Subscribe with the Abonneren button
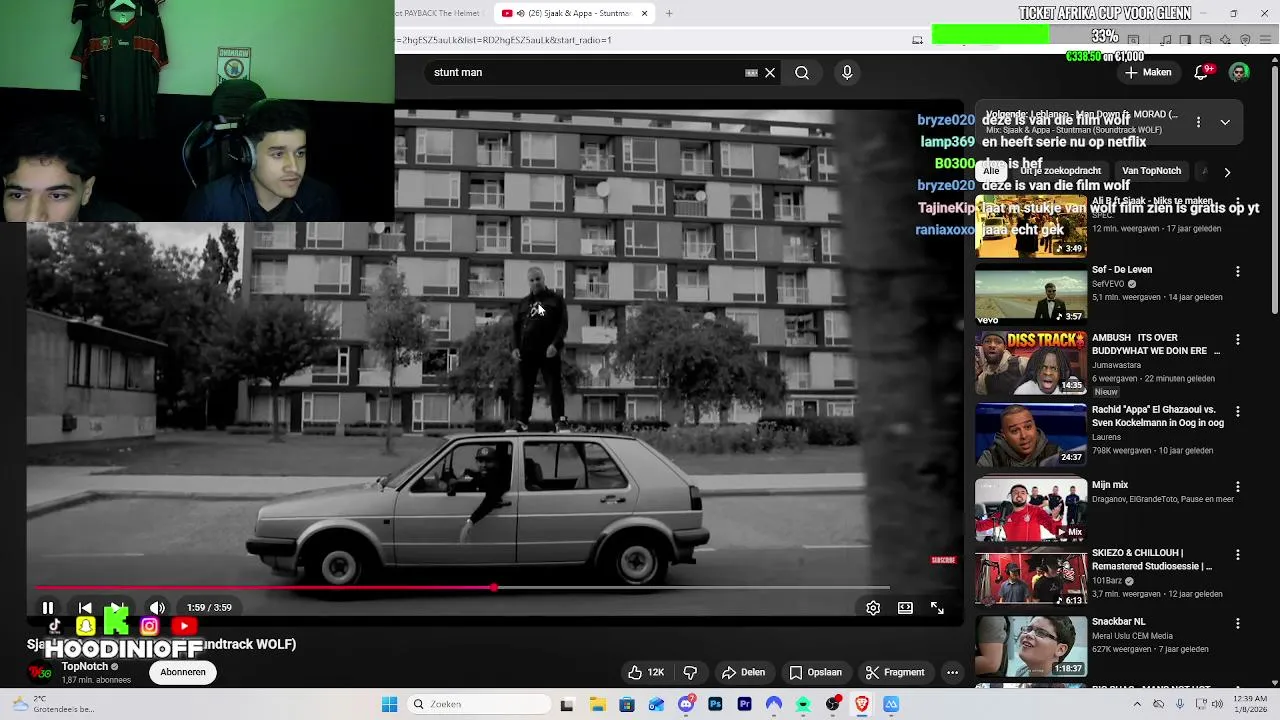 coord(183,672)
